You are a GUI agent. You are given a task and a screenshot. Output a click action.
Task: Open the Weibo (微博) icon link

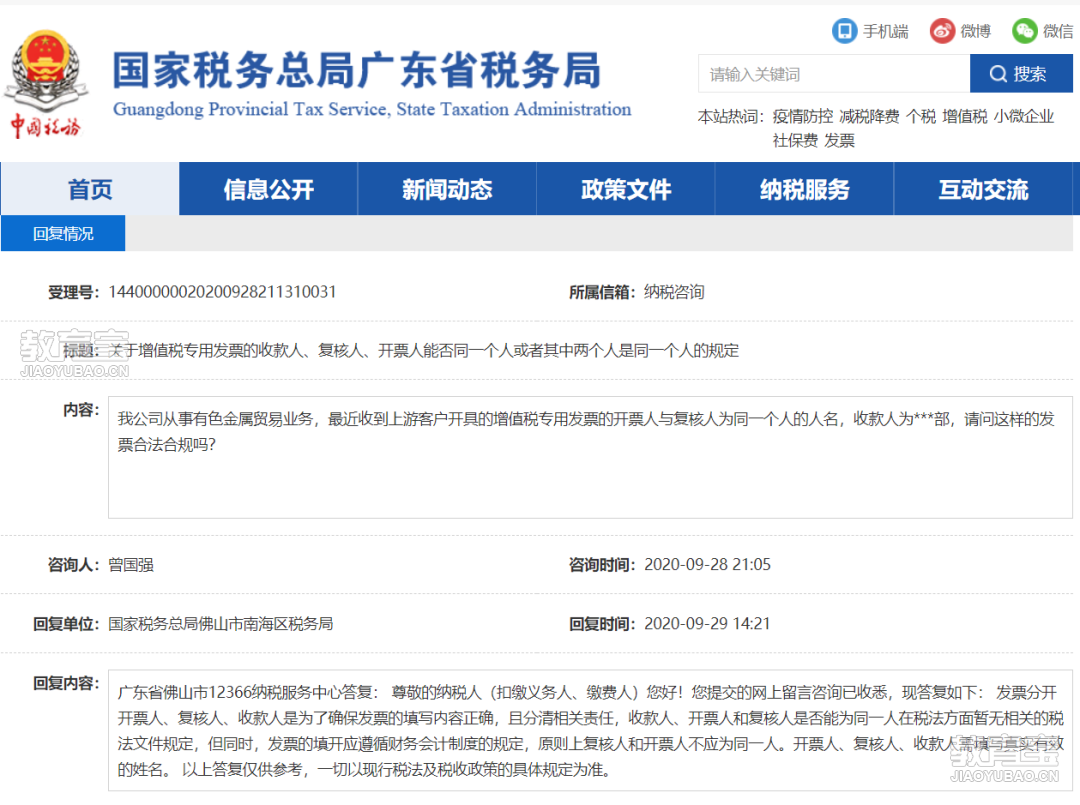tap(942, 31)
